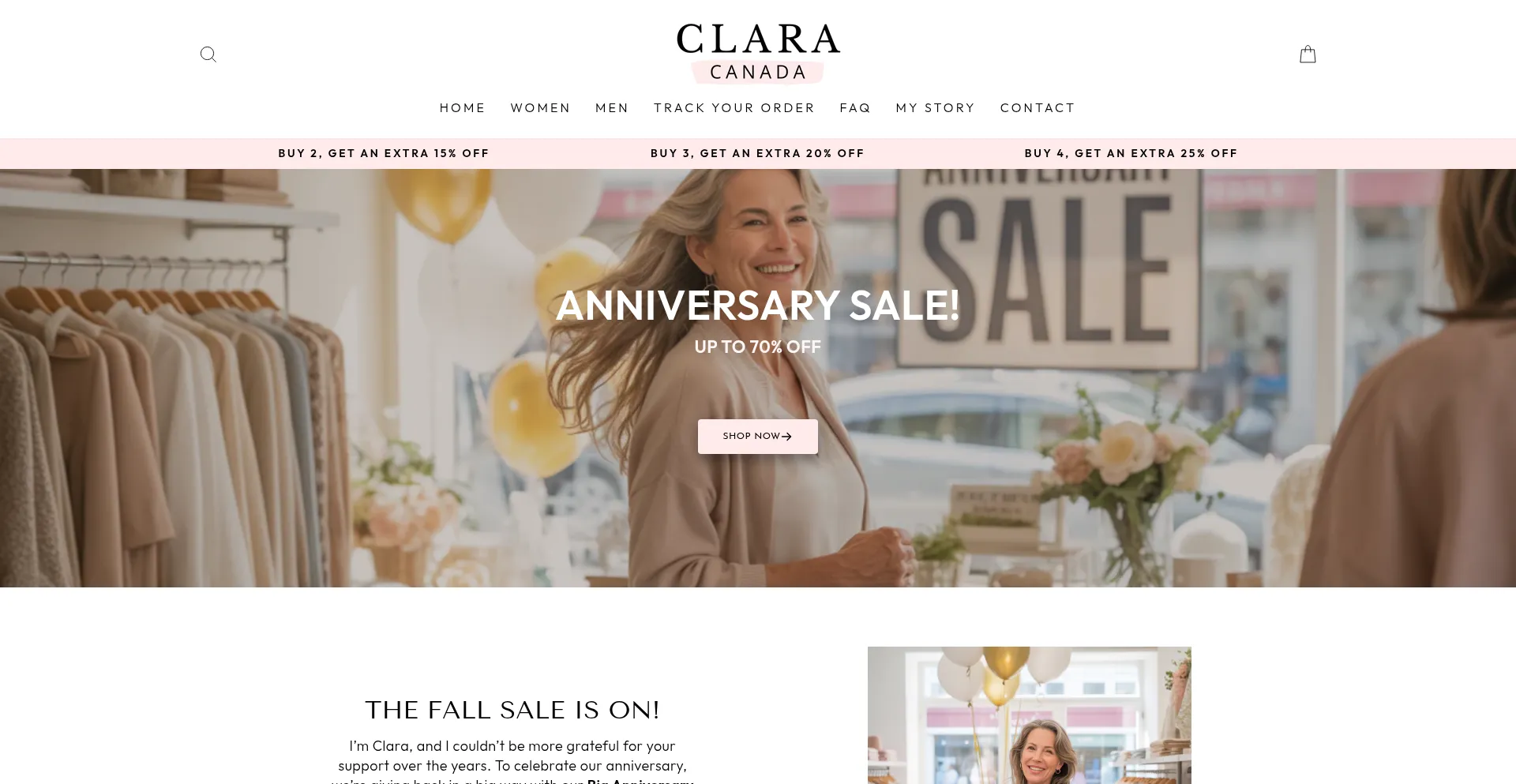Click Buy 2, get extra 15% off banner
The width and height of the screenshot is (1516, 784).
[384, 153]
